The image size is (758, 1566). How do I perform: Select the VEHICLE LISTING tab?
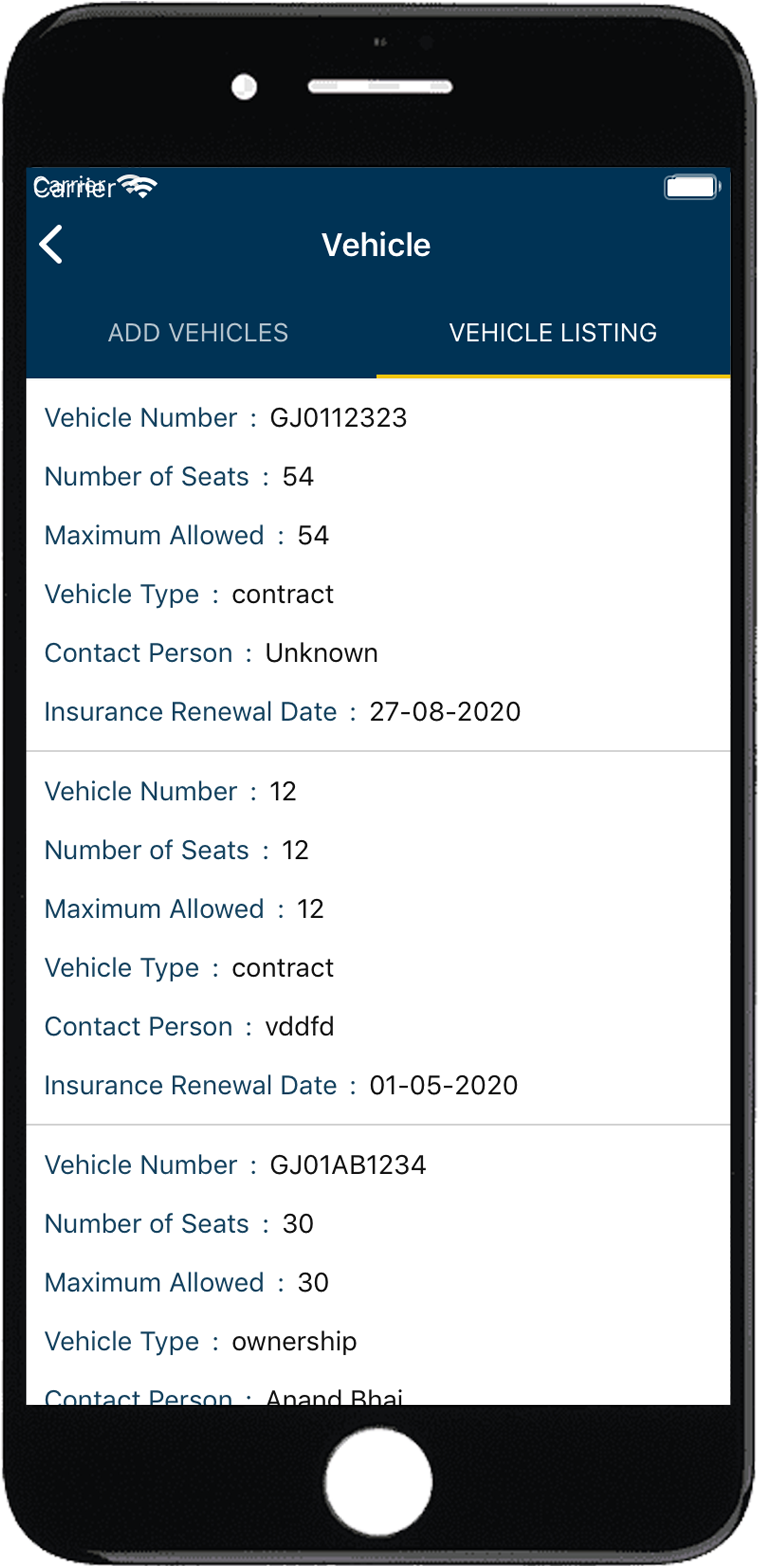click(x=553, y=333)
